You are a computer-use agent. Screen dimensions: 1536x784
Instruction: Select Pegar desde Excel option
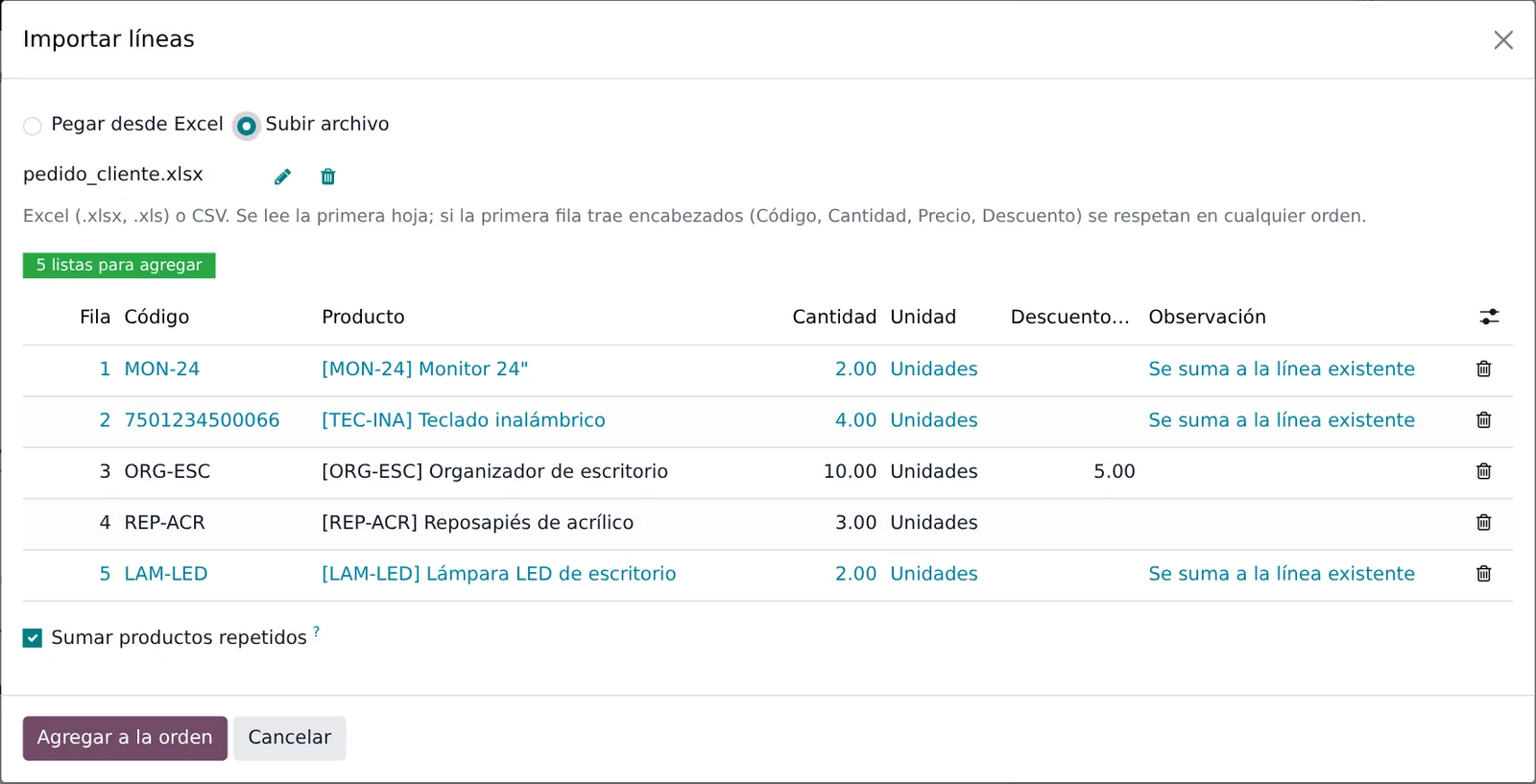tap(33, 126)
